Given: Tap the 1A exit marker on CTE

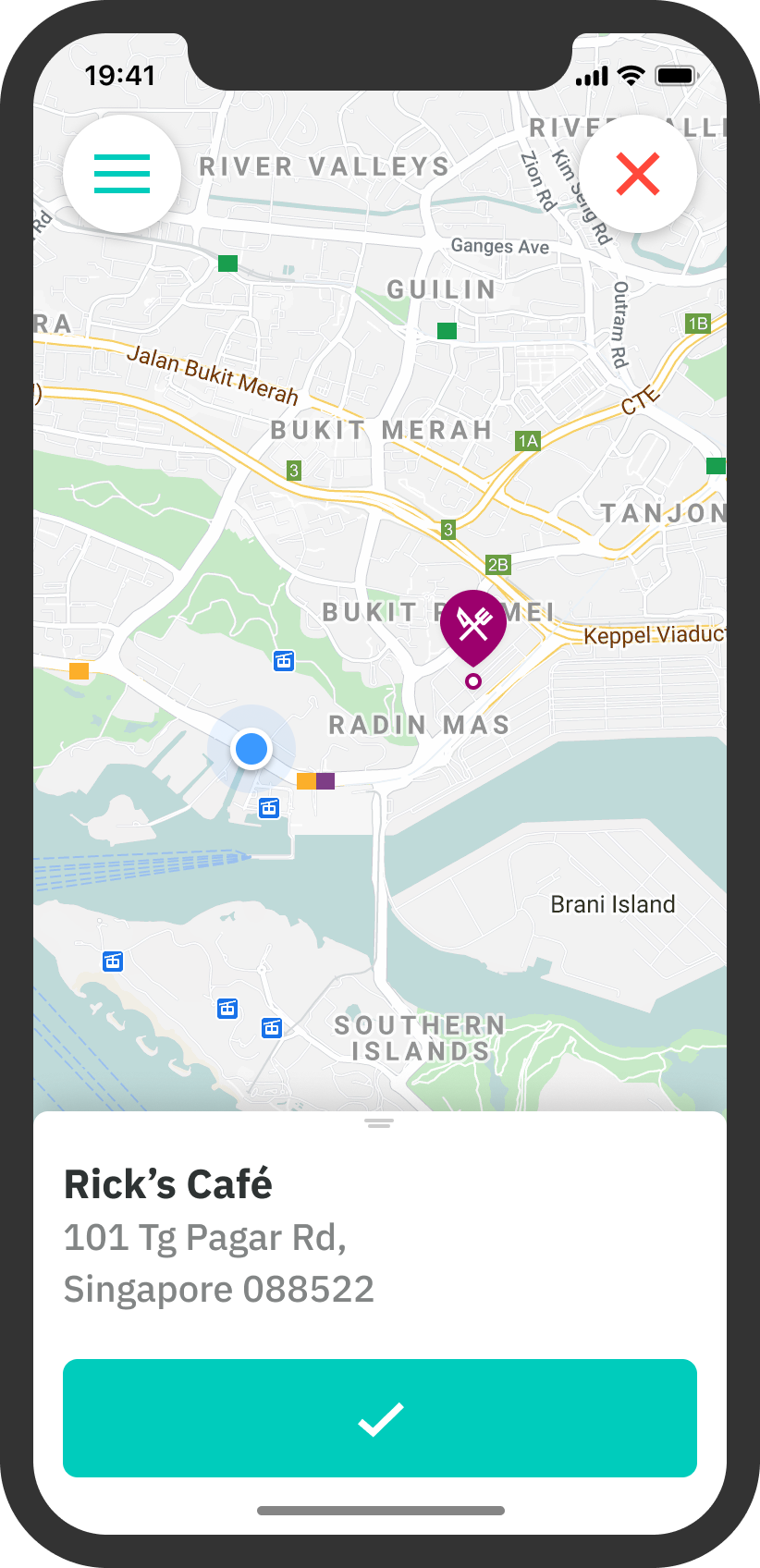Looking at the screenshot, I should (528, 441).
